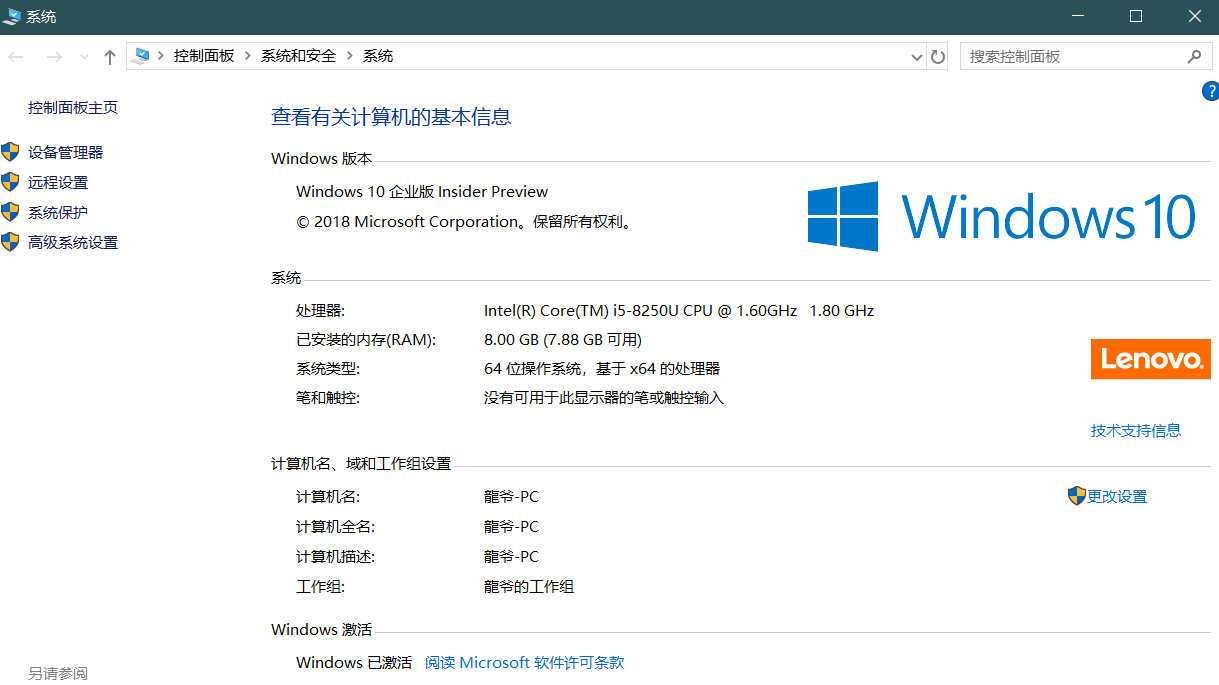Open 设备管理器 link
This screenshot has width=1219, height=685.
tap(65, 152)
